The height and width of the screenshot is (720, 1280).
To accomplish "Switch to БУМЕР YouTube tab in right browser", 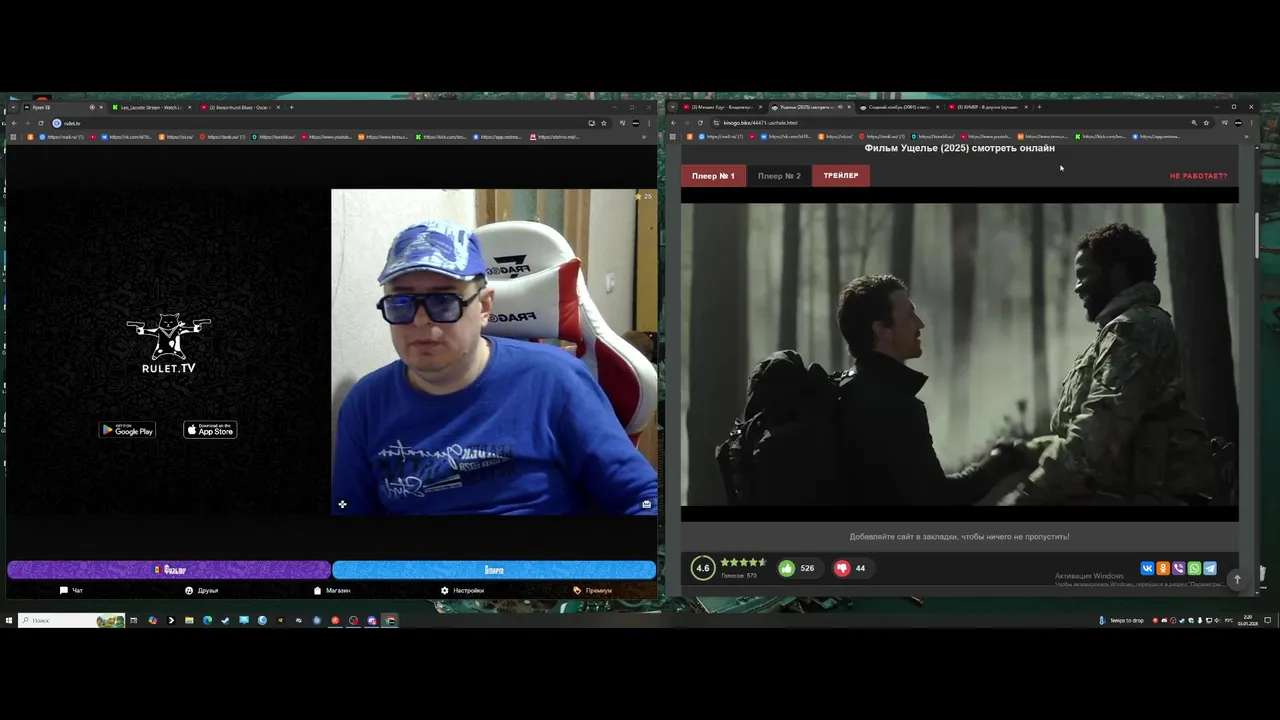I will [x=987, y=107].
